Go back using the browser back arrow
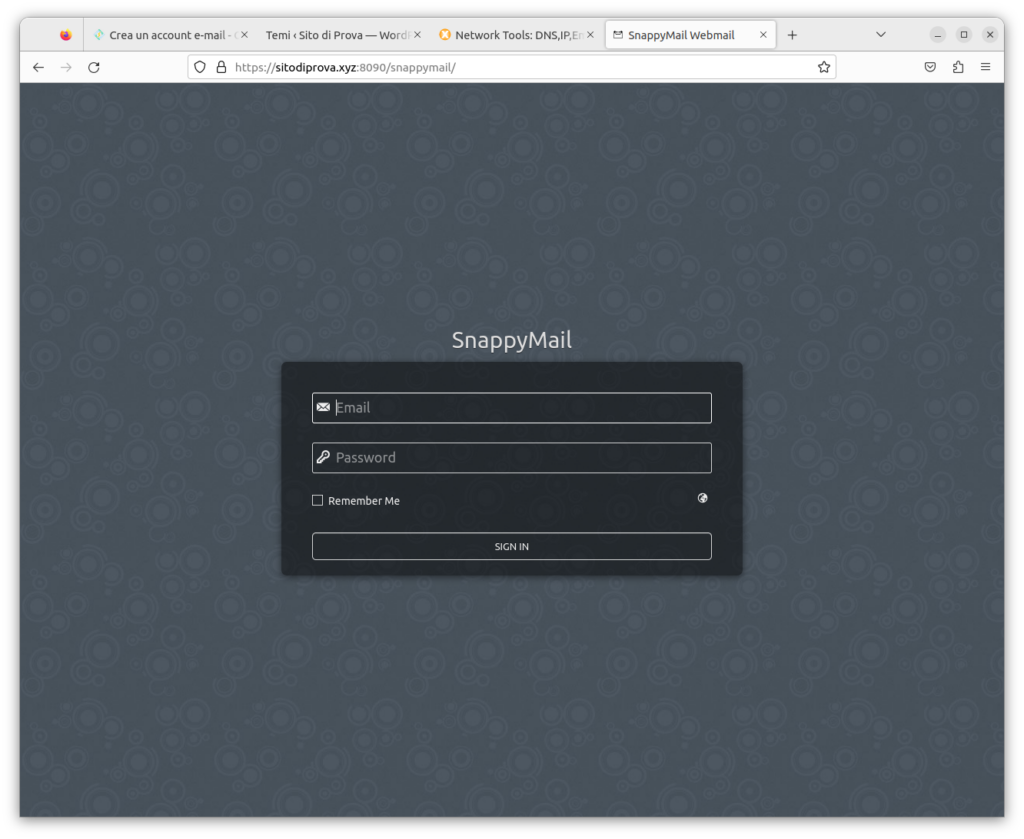Image resolution: width=1024 pixels, height=839 pixels. click(x=39, y=67)
